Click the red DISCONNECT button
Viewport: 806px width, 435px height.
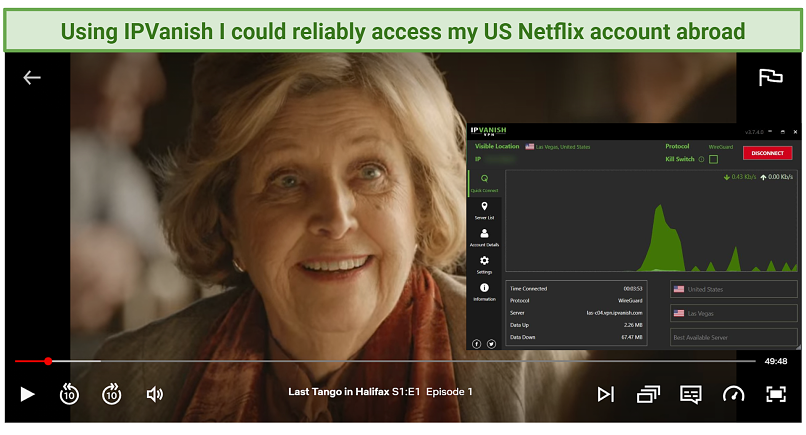767,153
